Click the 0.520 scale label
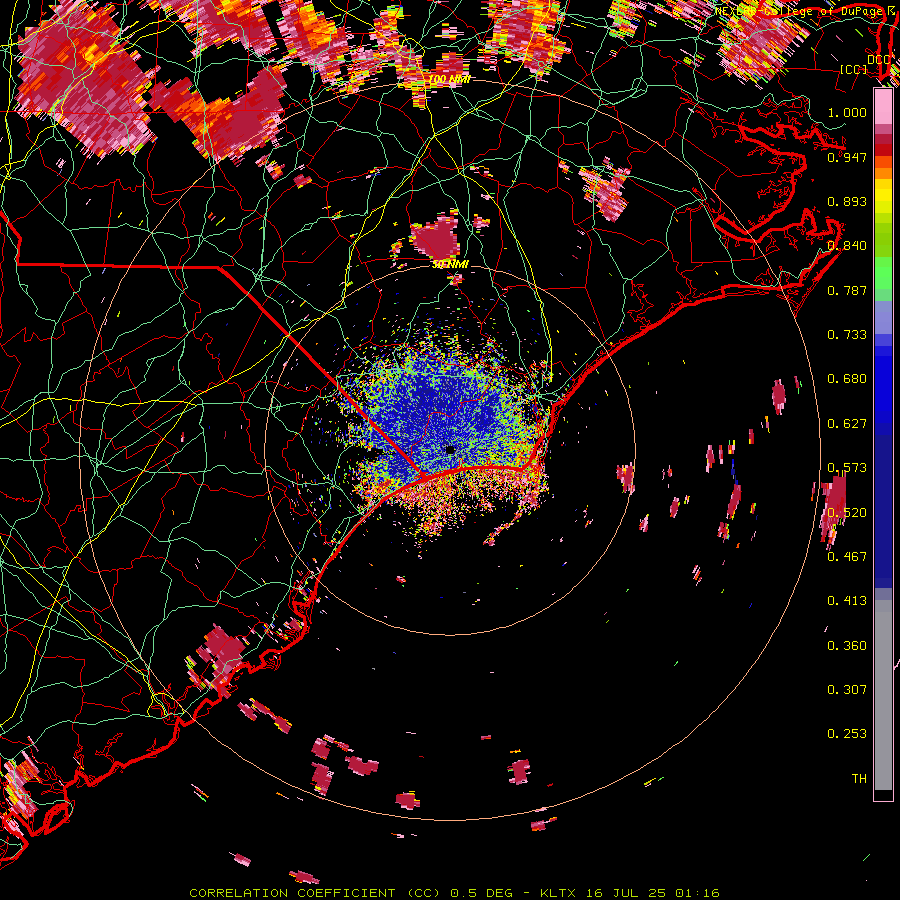This screenshot has height=900, width=900. (x=847, y=513)
